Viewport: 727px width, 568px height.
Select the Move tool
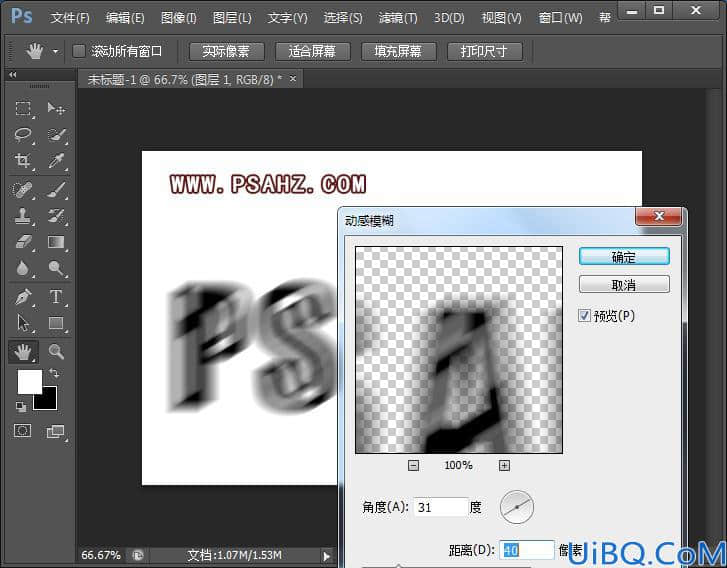56,108
